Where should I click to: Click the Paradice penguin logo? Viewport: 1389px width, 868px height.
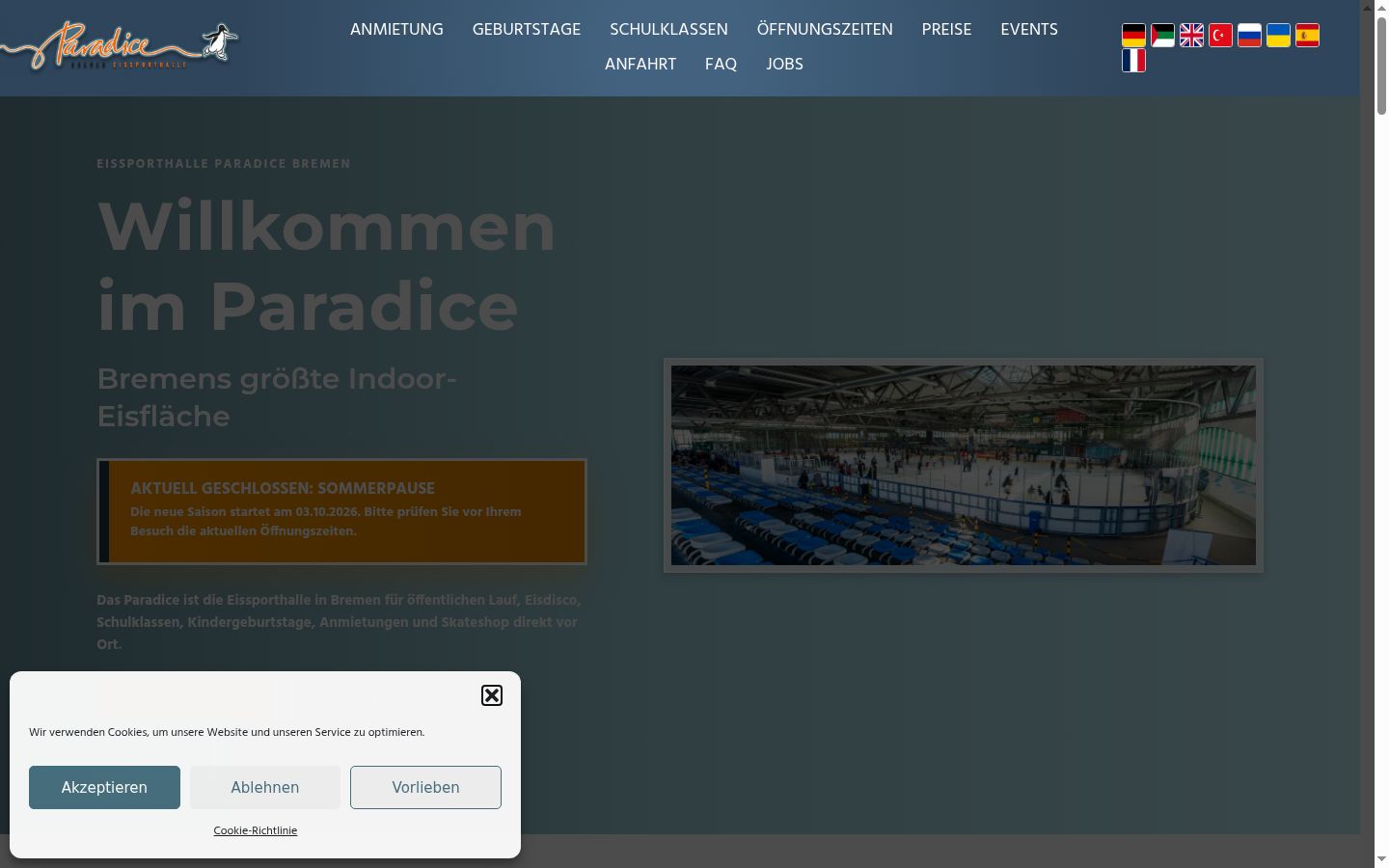click(119, 45)
